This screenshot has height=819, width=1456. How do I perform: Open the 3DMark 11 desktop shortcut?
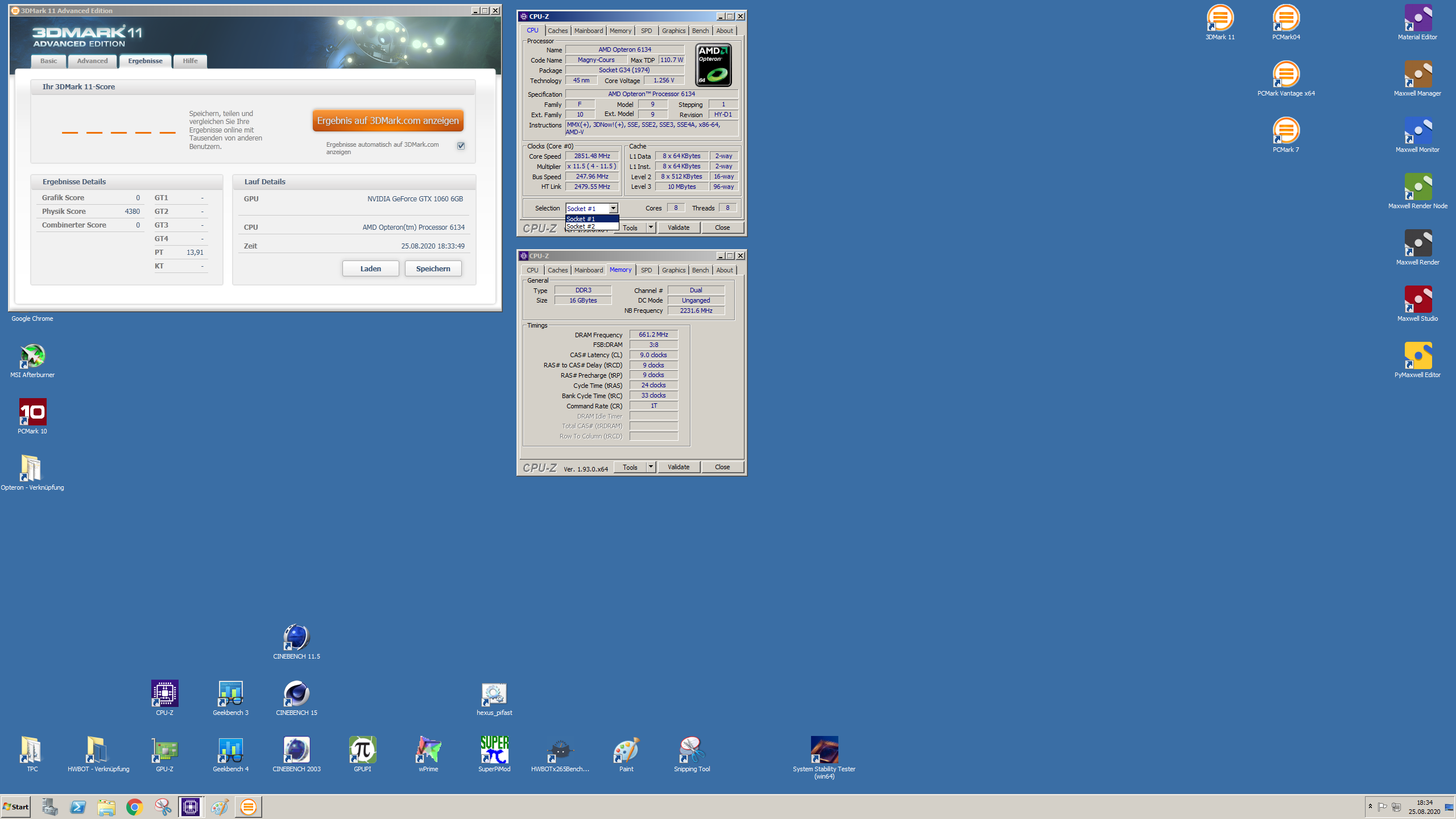[x=1220, y=23]
